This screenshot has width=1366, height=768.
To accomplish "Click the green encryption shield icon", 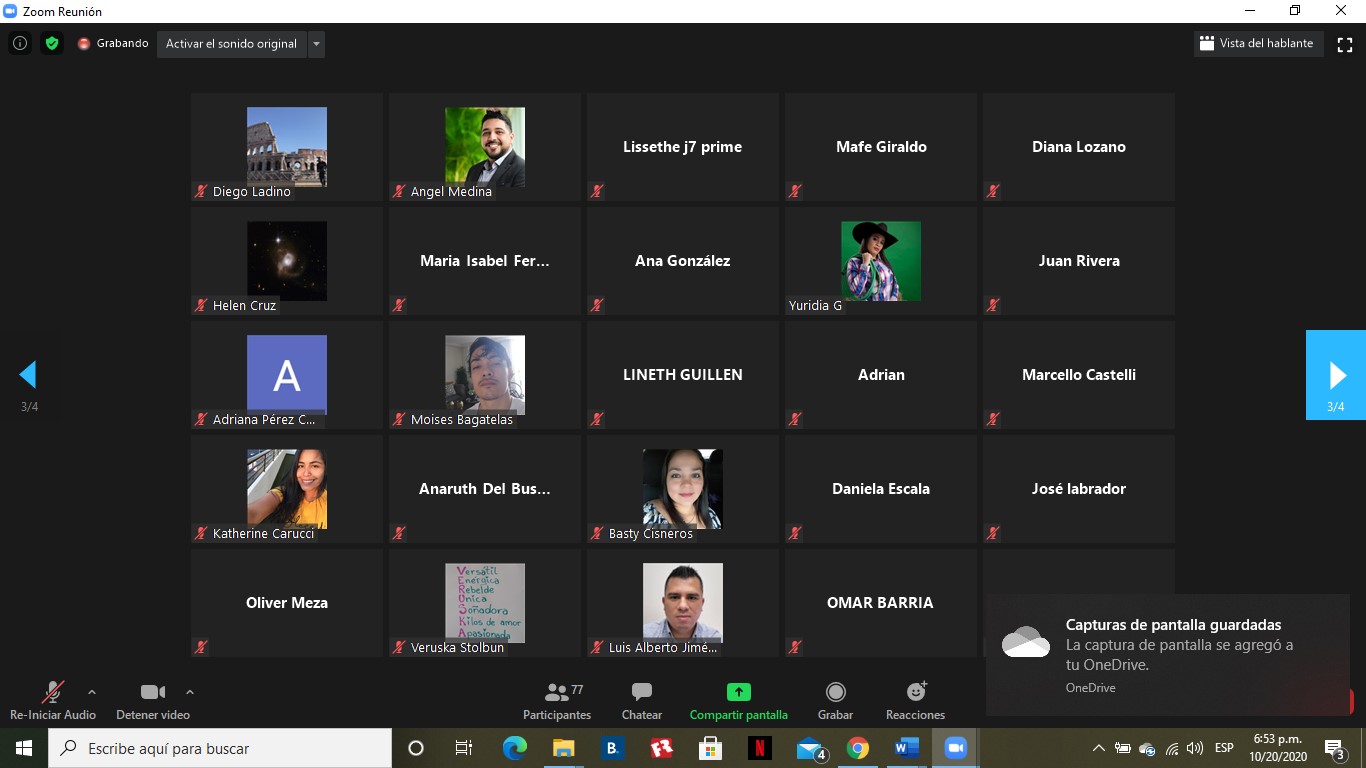I will 52,44.
